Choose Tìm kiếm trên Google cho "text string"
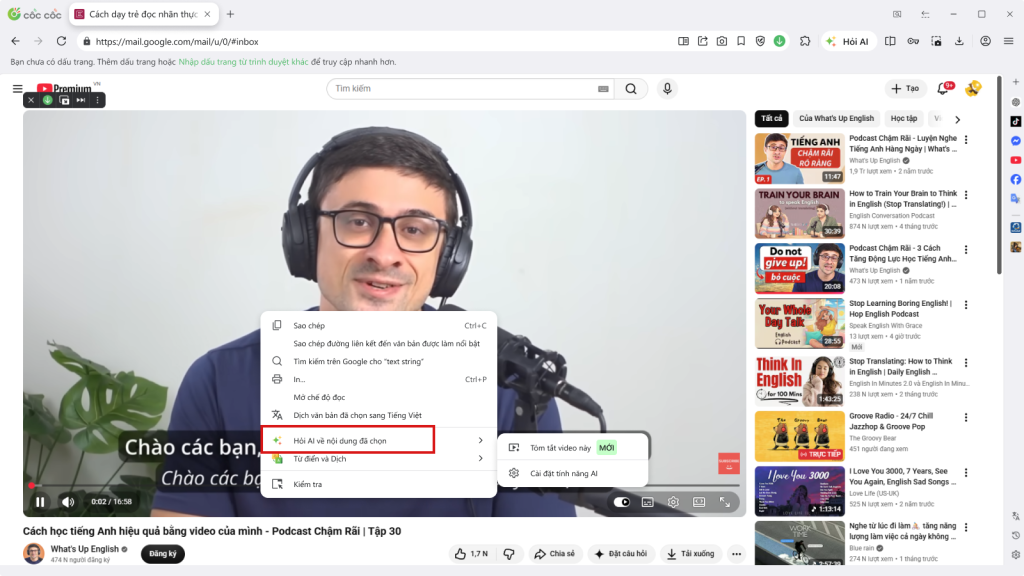 (379, 361)
